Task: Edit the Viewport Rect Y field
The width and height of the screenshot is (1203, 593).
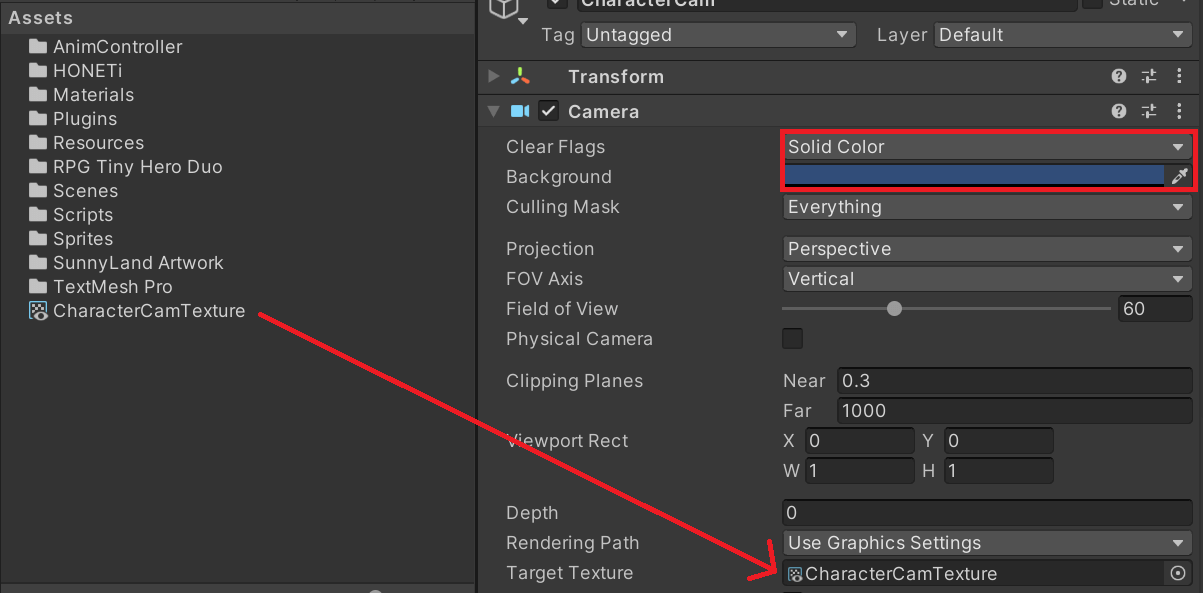Action: point(998,441)
